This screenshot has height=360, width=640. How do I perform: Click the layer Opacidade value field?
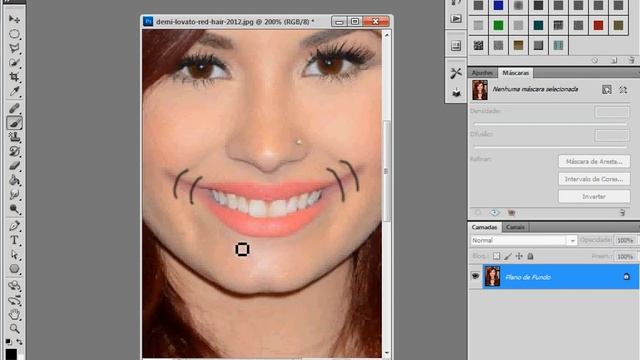point(625,240)
